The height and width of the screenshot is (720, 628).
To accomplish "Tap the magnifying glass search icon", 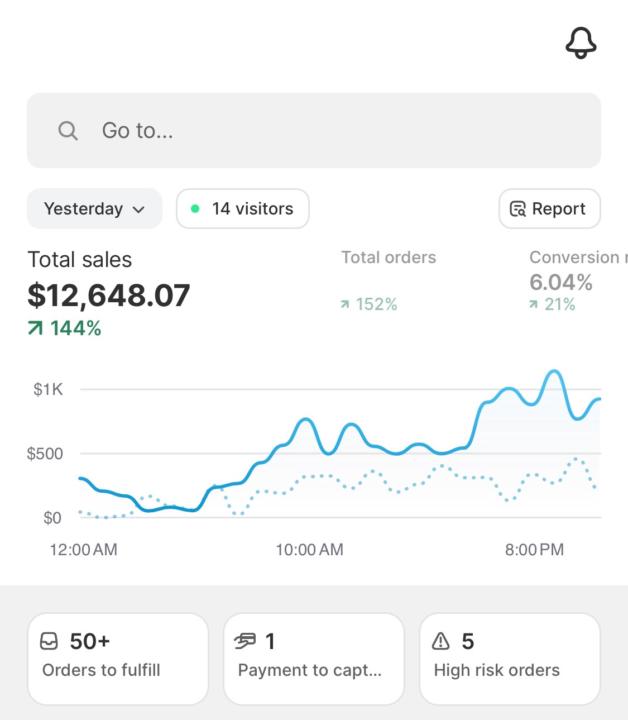I will point(68,131).
